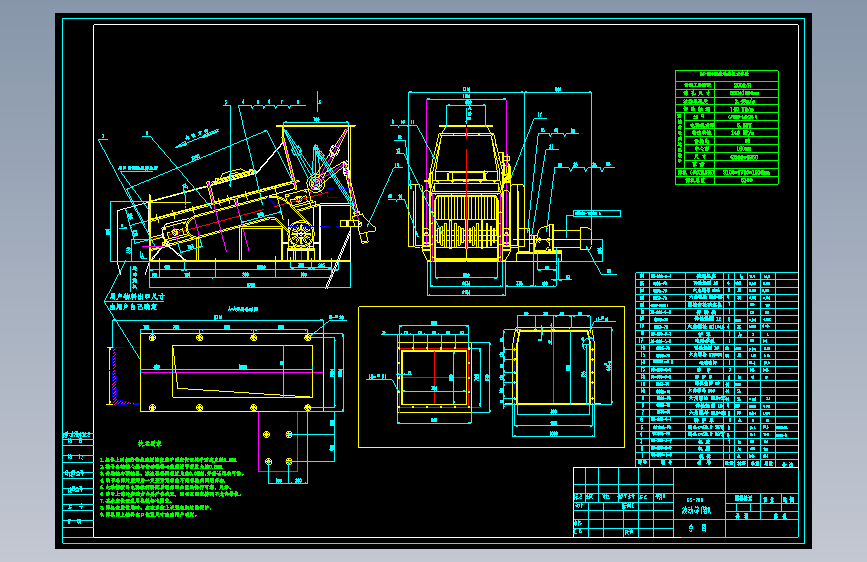867x562 pixels.
Task: Click the green '技术要求' heading
Action: pyautogui.click(x=150, y=444)
